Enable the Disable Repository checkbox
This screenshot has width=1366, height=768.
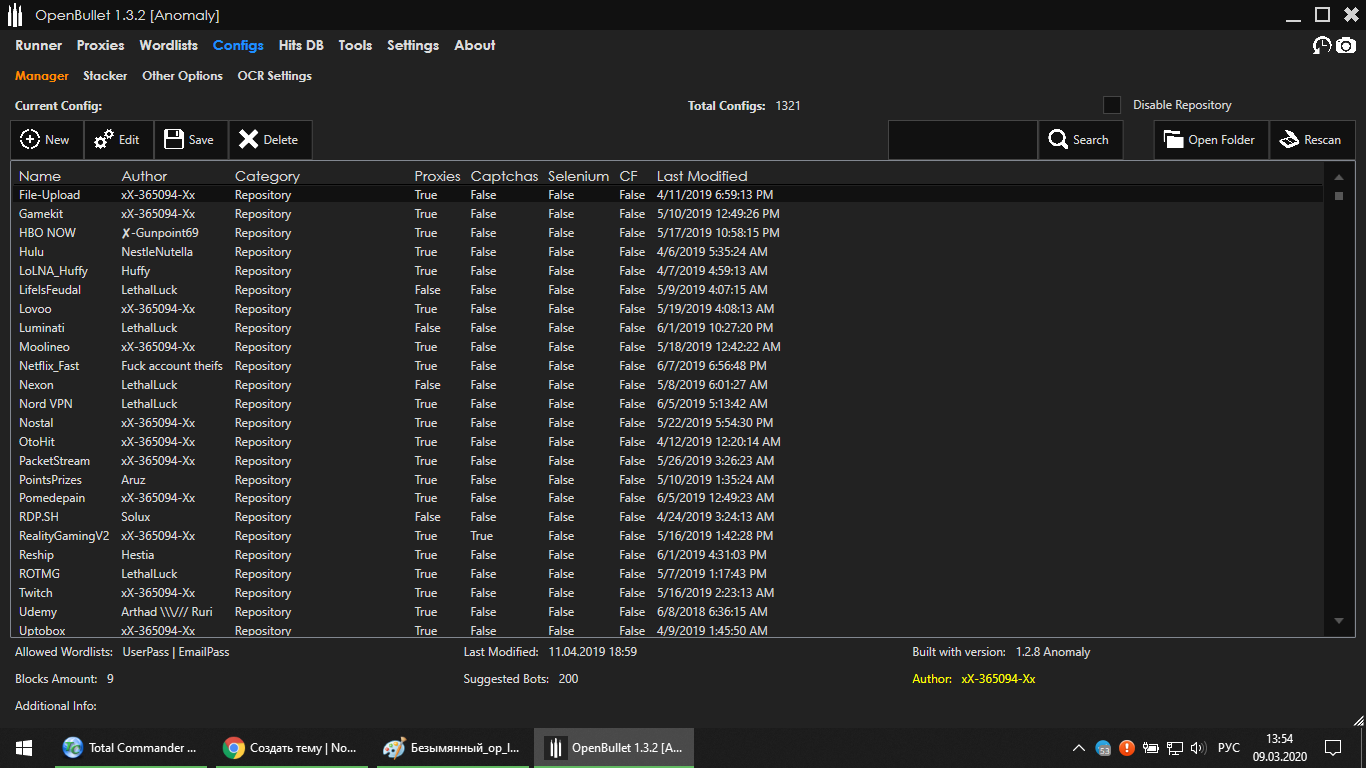coord(1112,105)
